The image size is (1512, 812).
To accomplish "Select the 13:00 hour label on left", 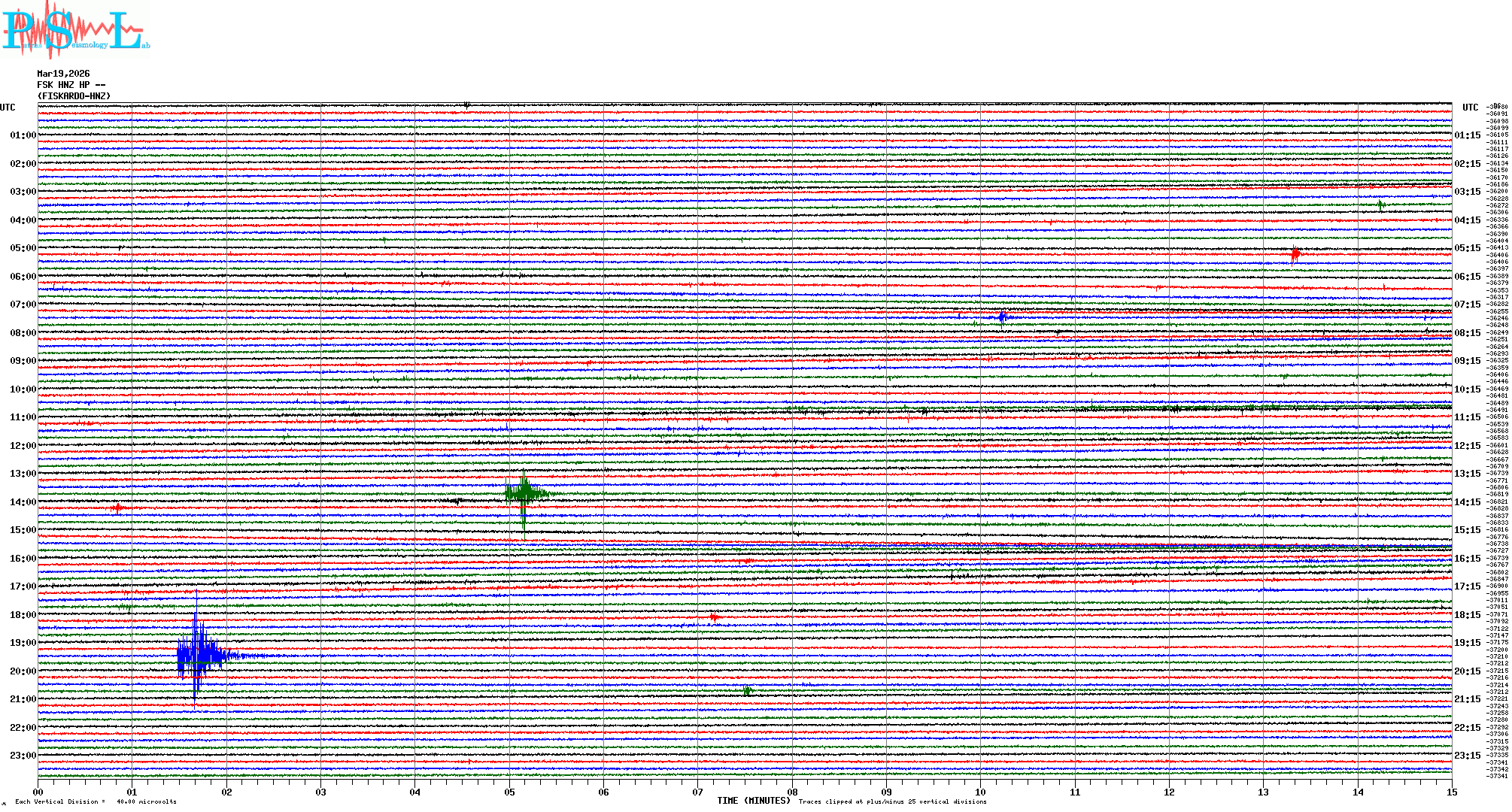I will 23,474.
